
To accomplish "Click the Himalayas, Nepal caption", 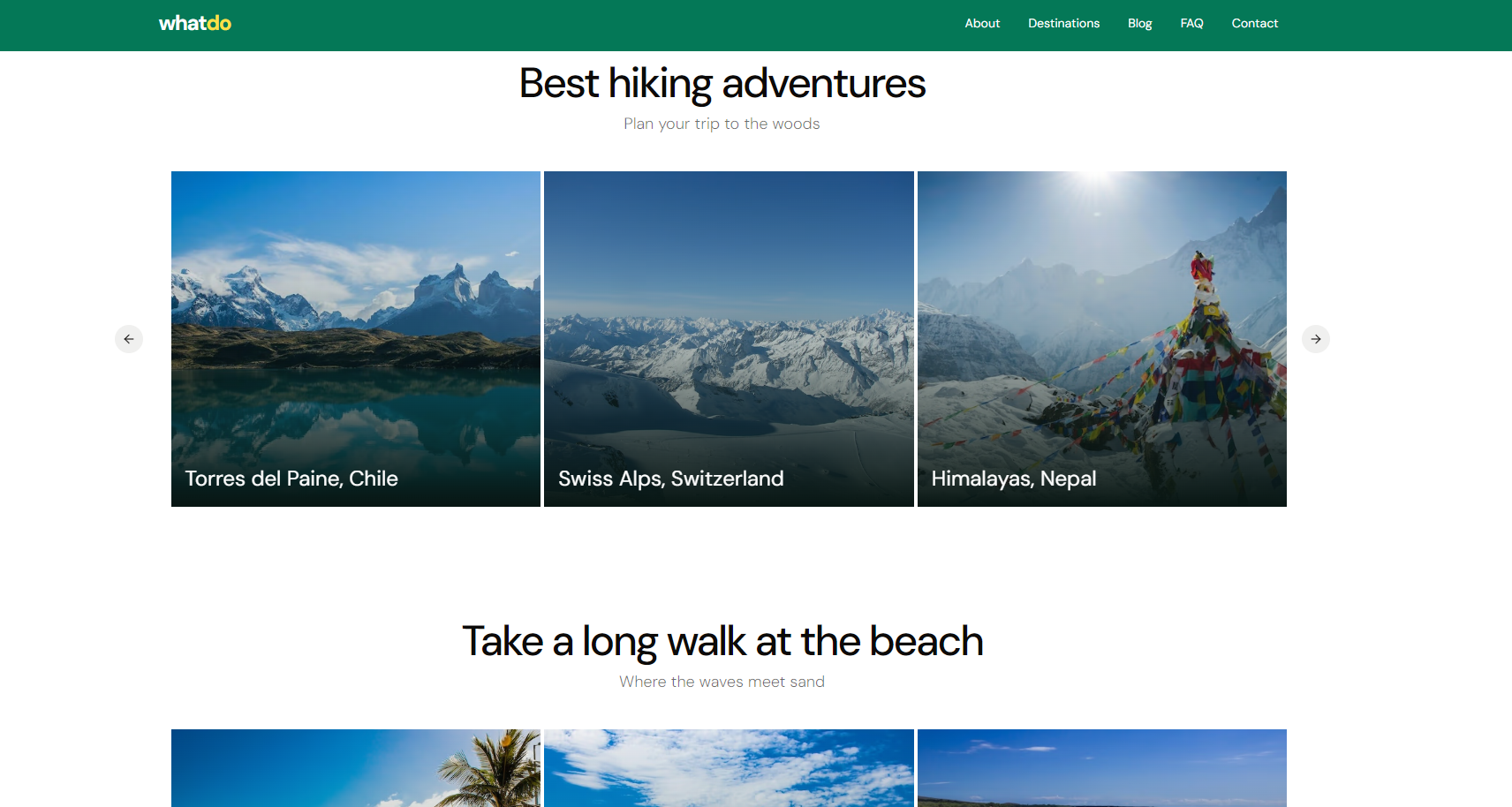I will 1013,479.
